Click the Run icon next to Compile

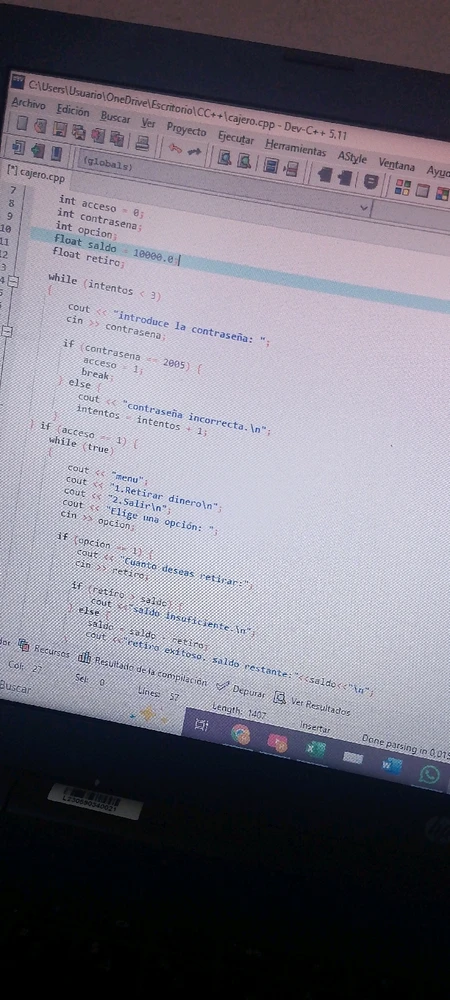coord(422,190)
